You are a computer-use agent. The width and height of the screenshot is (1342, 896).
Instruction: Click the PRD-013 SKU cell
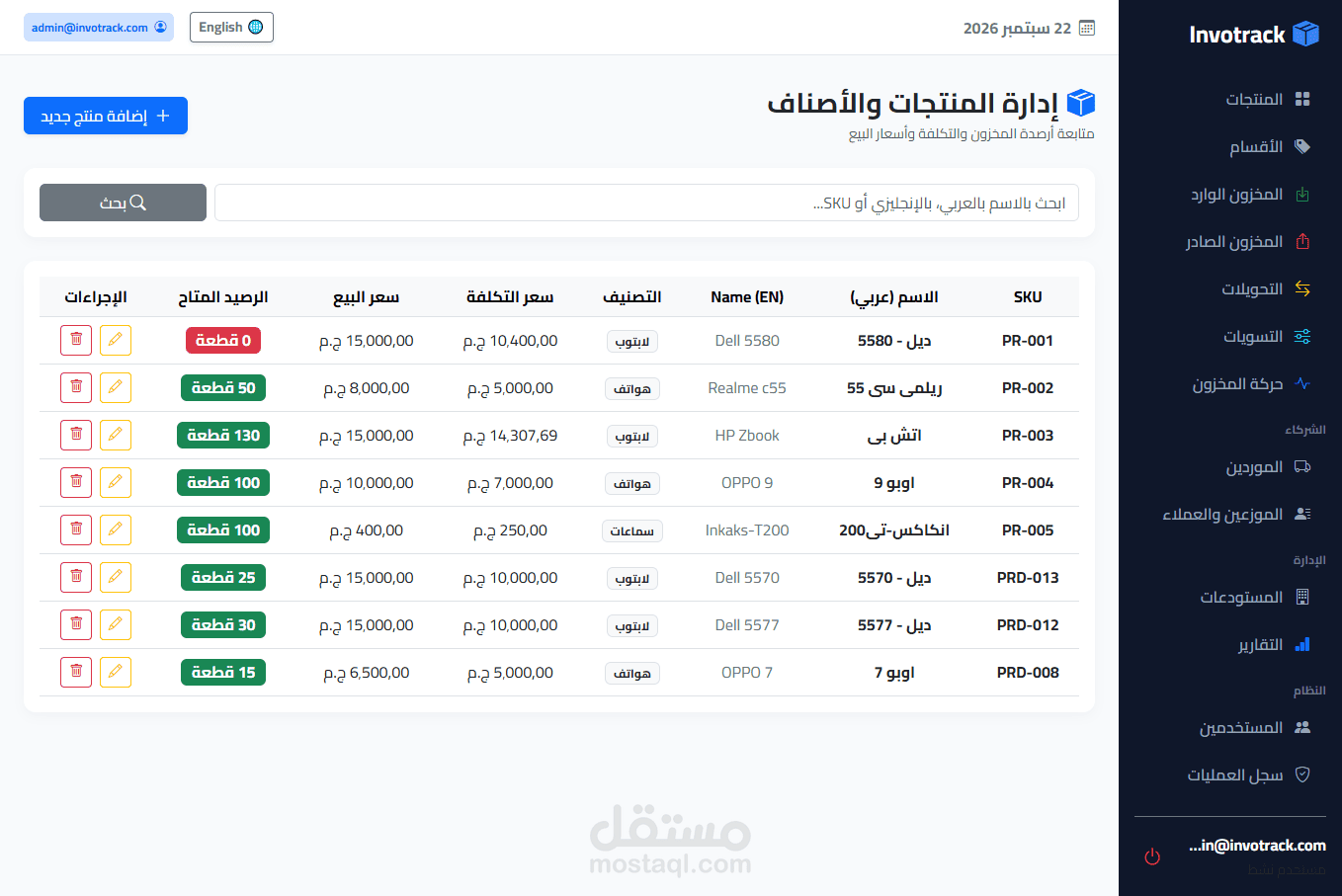(x=1028, y=577)
